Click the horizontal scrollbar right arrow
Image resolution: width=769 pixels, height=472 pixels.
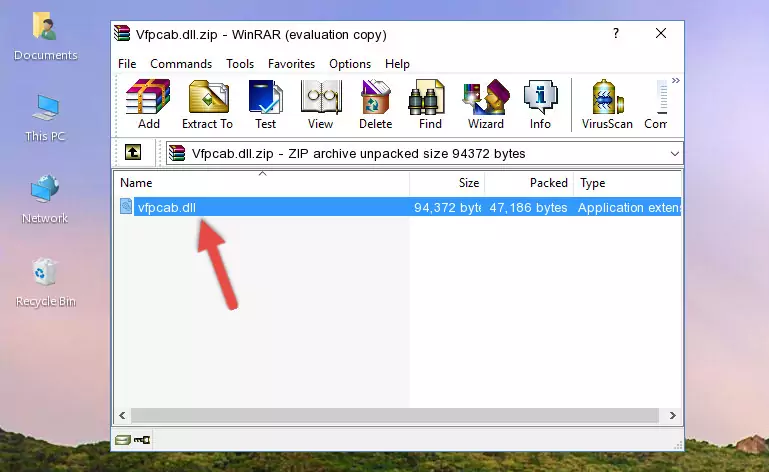click(x=673, y=416)
